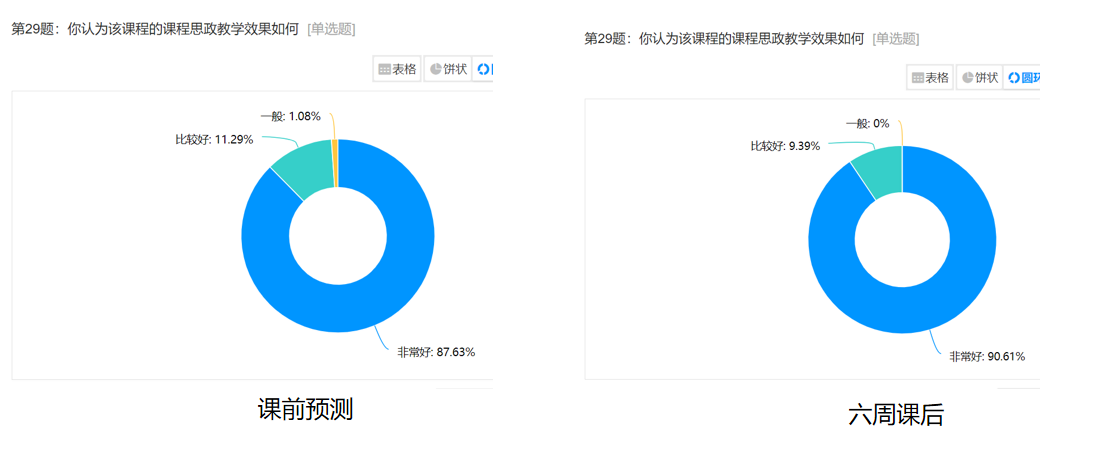Click the pie icon in left chart toolbar
This screenshot has height=454, width=1109.
[x=436, y=70]
